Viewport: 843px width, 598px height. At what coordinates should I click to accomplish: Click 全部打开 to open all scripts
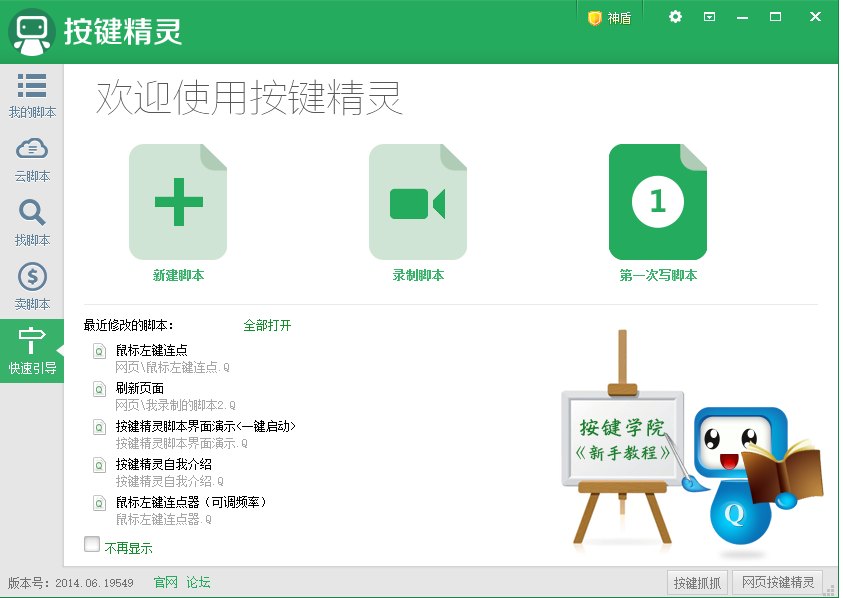pos(267,325)
